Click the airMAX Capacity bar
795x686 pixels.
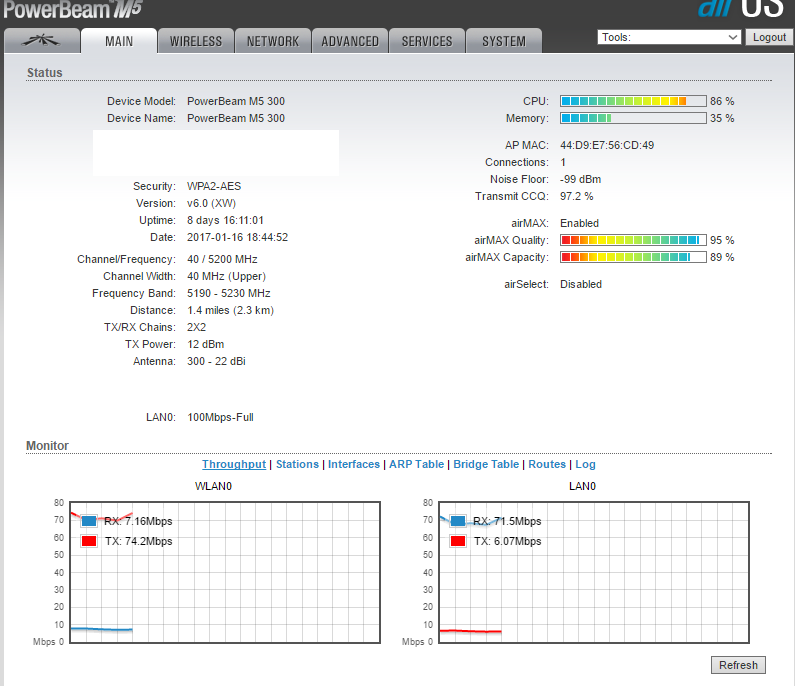tap(633, 257)
